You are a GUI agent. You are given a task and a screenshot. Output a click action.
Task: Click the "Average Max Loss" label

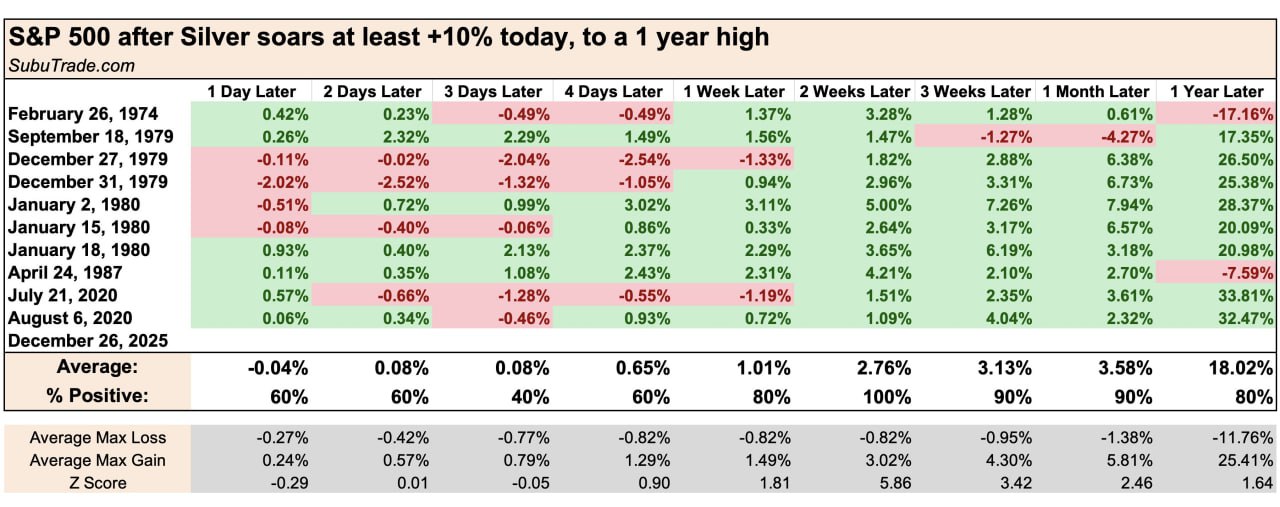98,438
